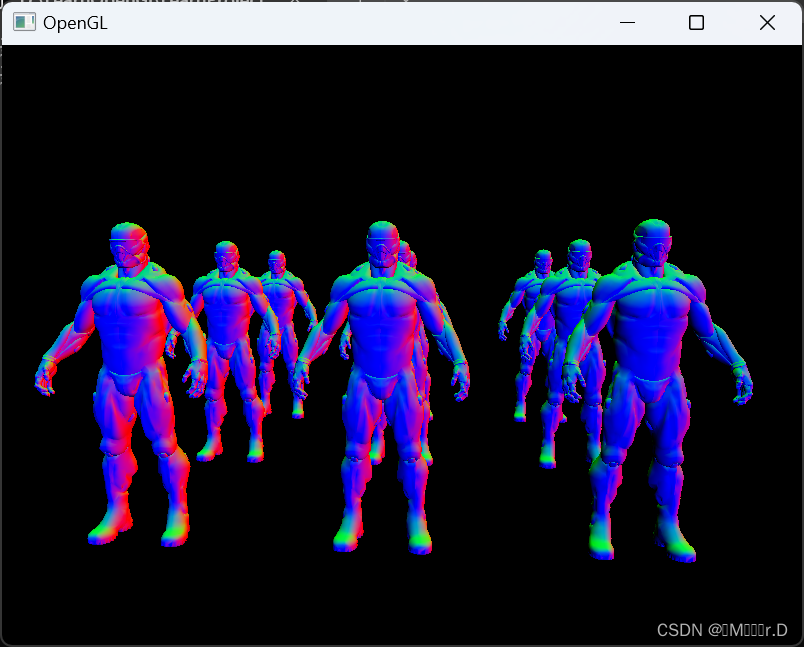Image resolution: width=804 pixels, height=647 pixels.
Task: Click the OpenGL title text
Action: pyautogui.click(x=75, y=23)
